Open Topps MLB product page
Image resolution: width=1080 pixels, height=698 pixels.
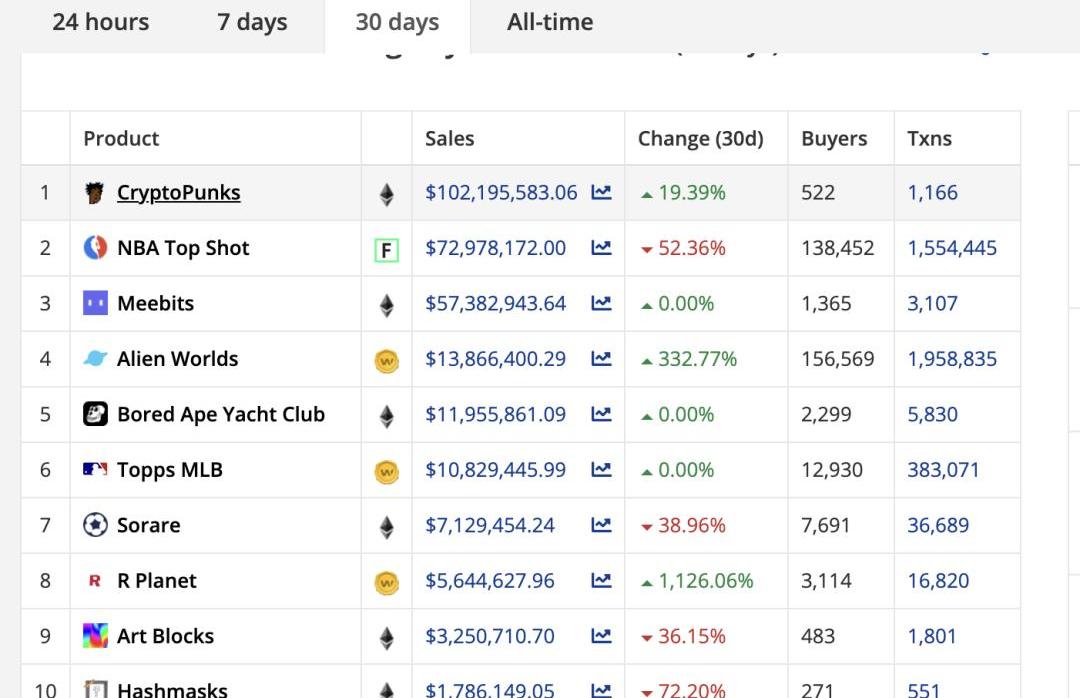pyautogui.click(x=170, y=469)
